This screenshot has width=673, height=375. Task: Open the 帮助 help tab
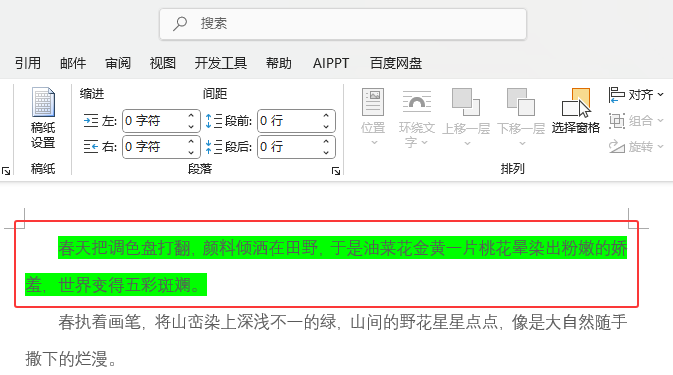click(x=279, y=63)
